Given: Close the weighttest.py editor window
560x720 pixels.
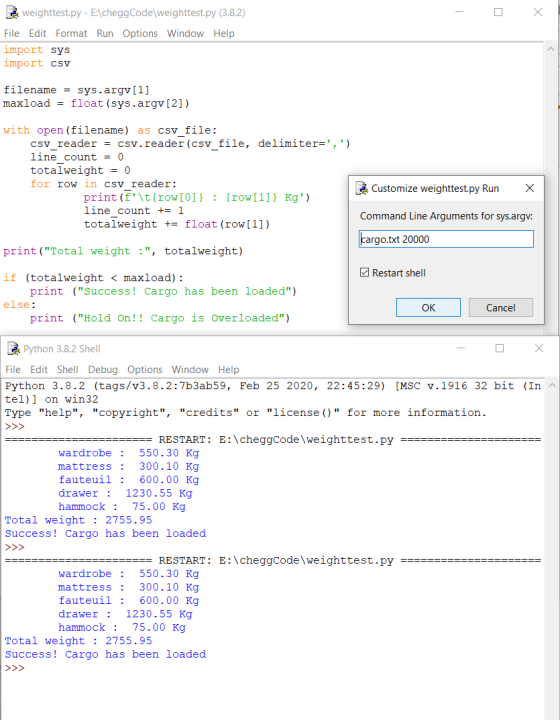Looking at the screenshot, I should click(x=538, y=12).
